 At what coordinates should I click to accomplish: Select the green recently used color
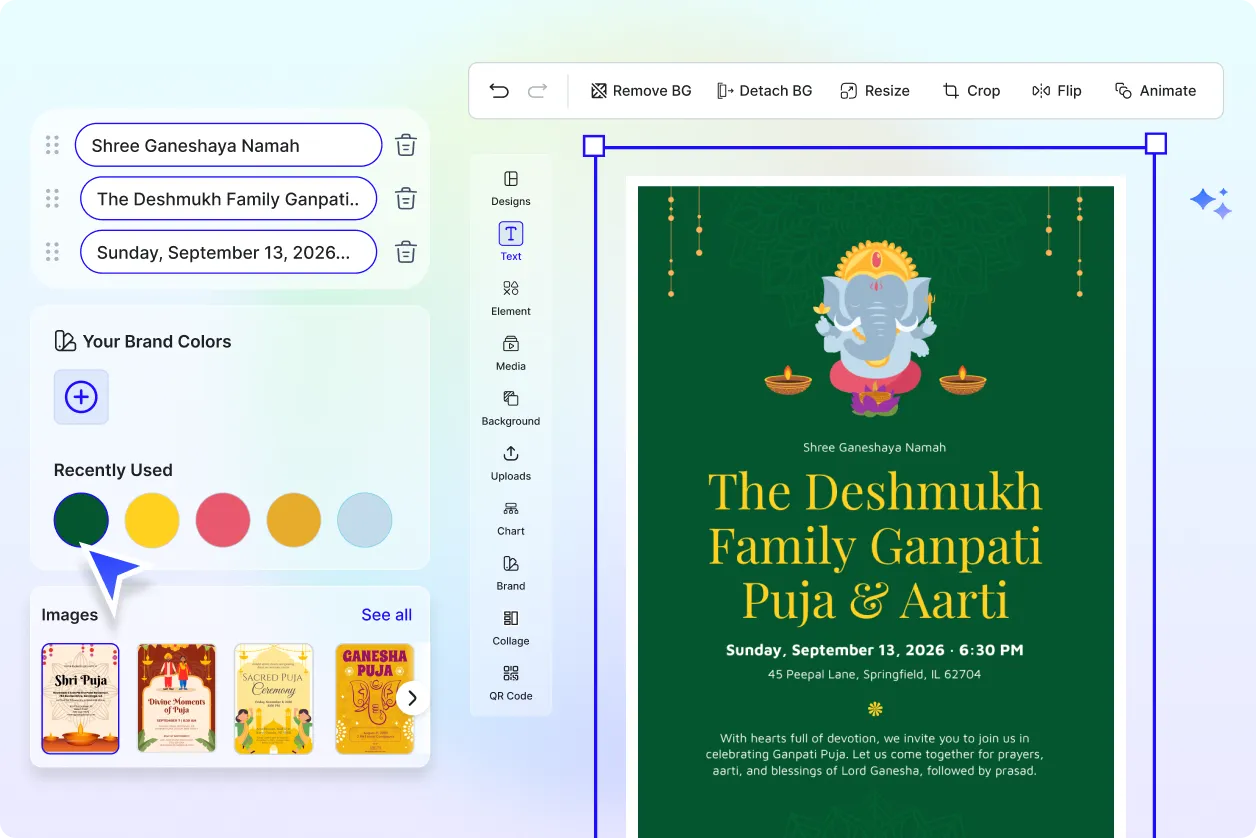(81, 520)
